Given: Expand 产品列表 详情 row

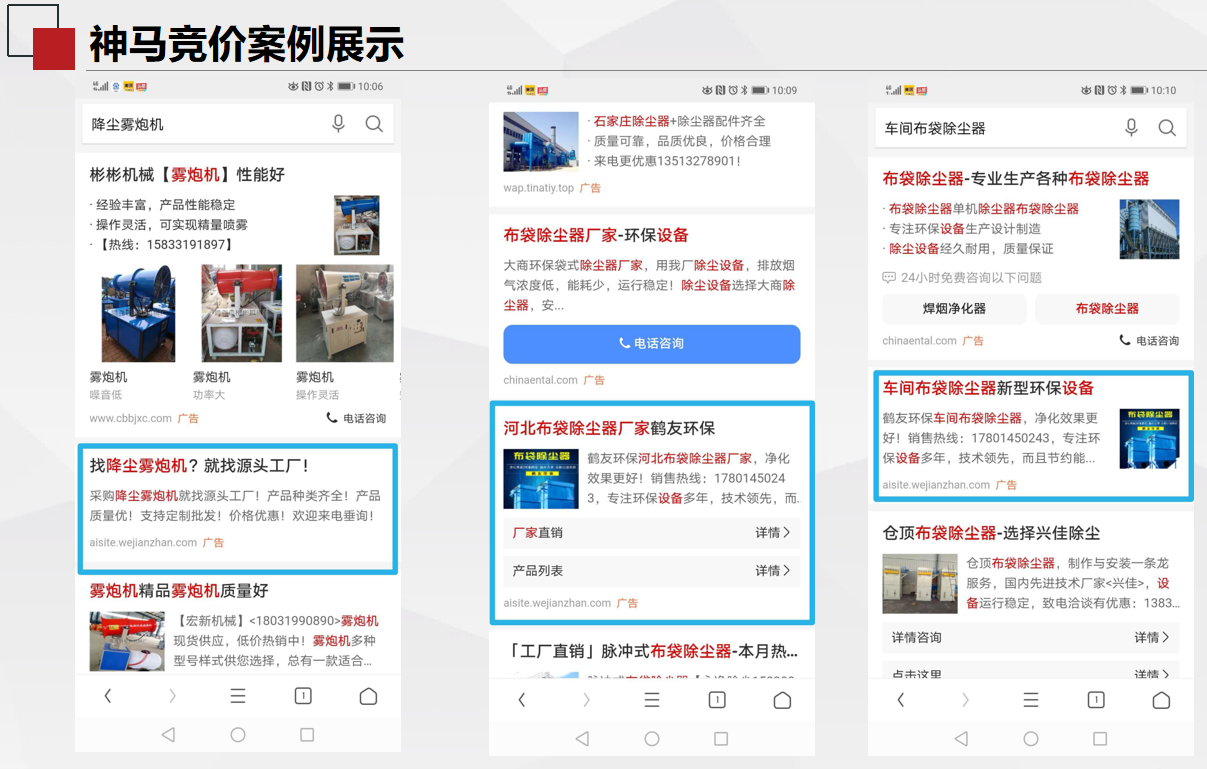Looking at the screenshot, I should tap(652, 571).
